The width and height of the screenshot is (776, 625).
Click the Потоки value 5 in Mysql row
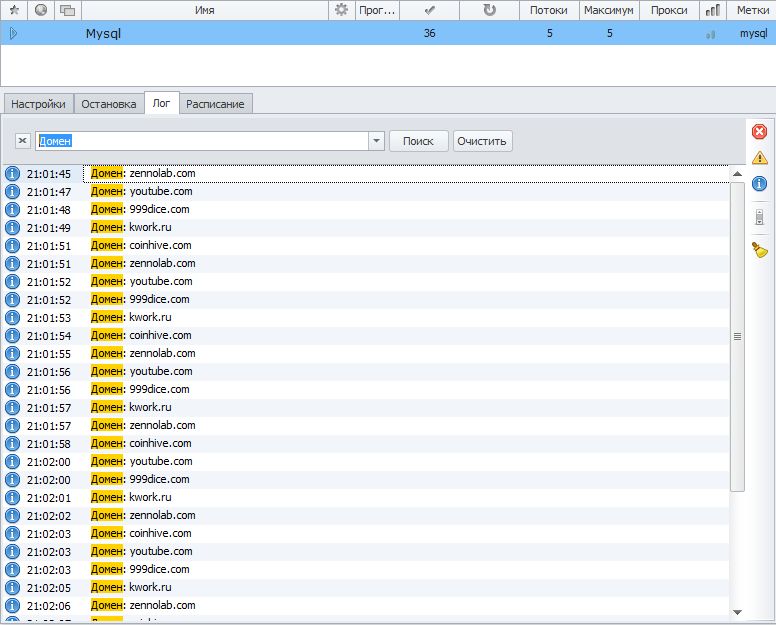click(549, 33)
